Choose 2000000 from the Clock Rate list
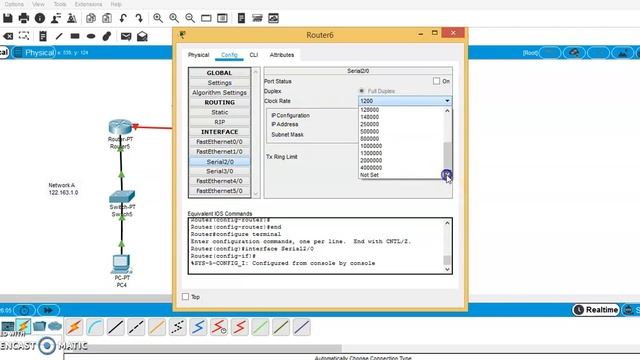Image resolution: width=640 pixels, height=360 pixels. click(371, 160)
